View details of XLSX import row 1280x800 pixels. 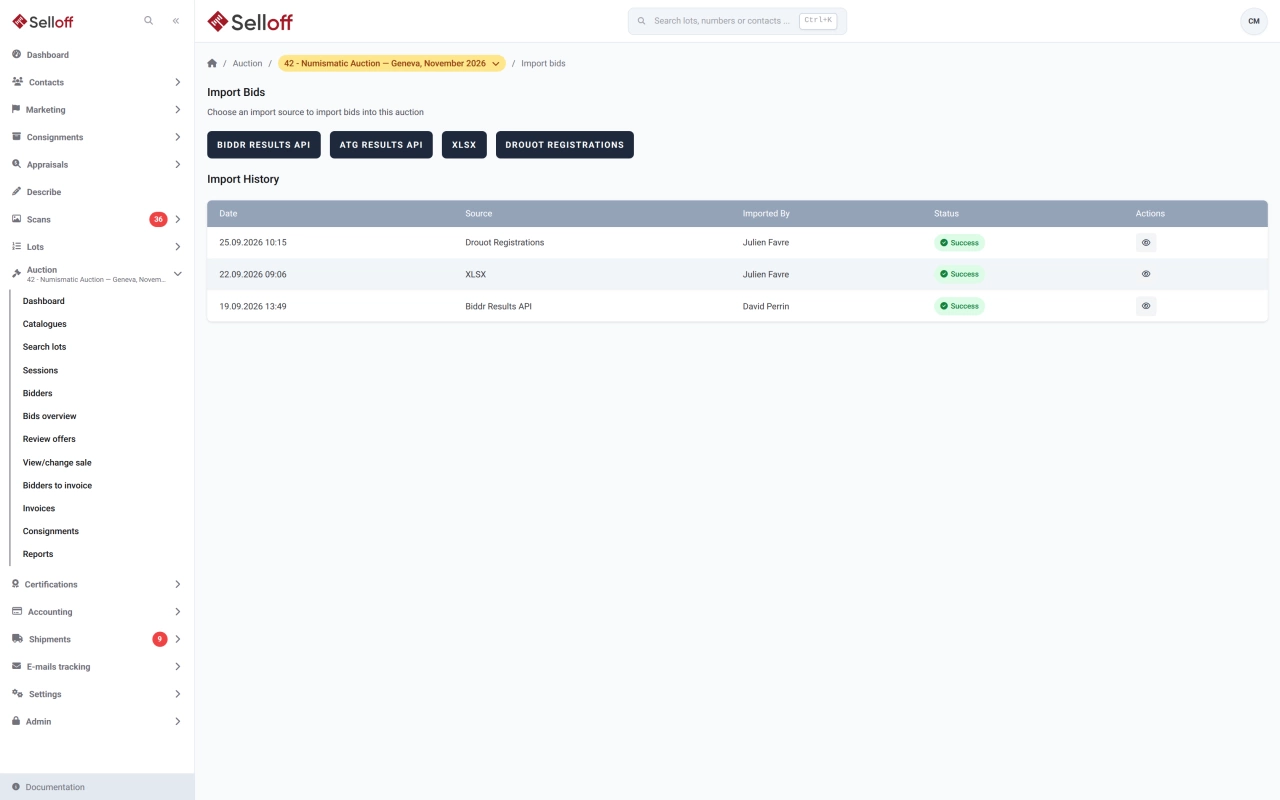tap(1146, 274)
